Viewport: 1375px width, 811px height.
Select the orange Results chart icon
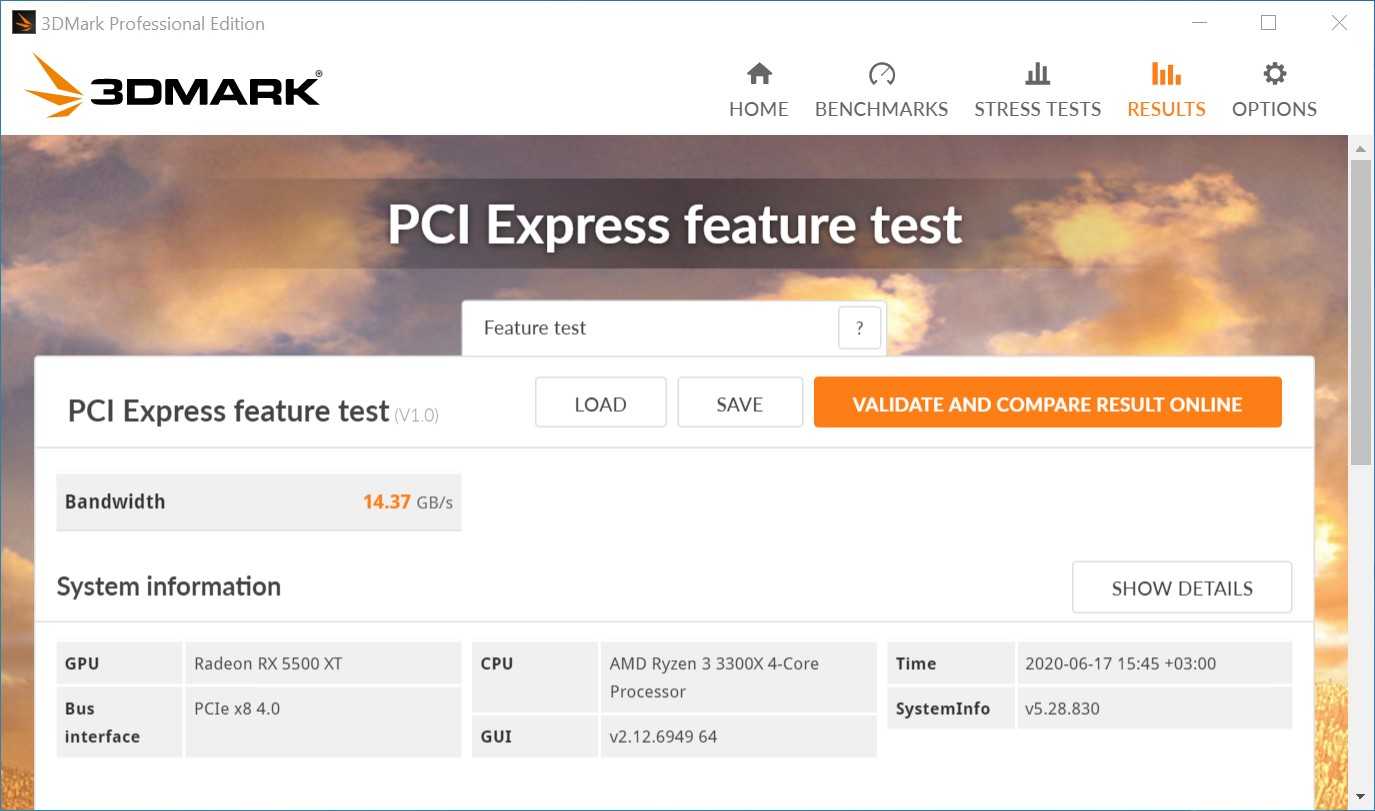[1166, 74]
